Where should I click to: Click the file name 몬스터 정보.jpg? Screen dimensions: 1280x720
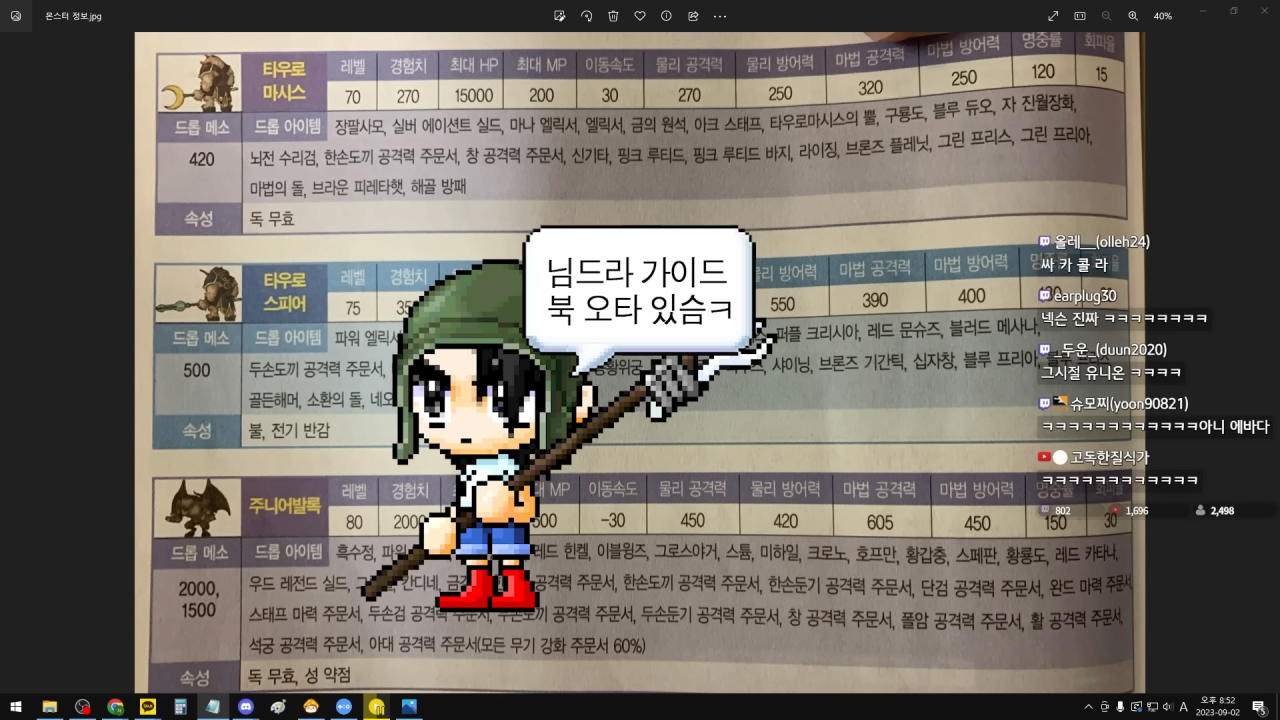(73, 17)
